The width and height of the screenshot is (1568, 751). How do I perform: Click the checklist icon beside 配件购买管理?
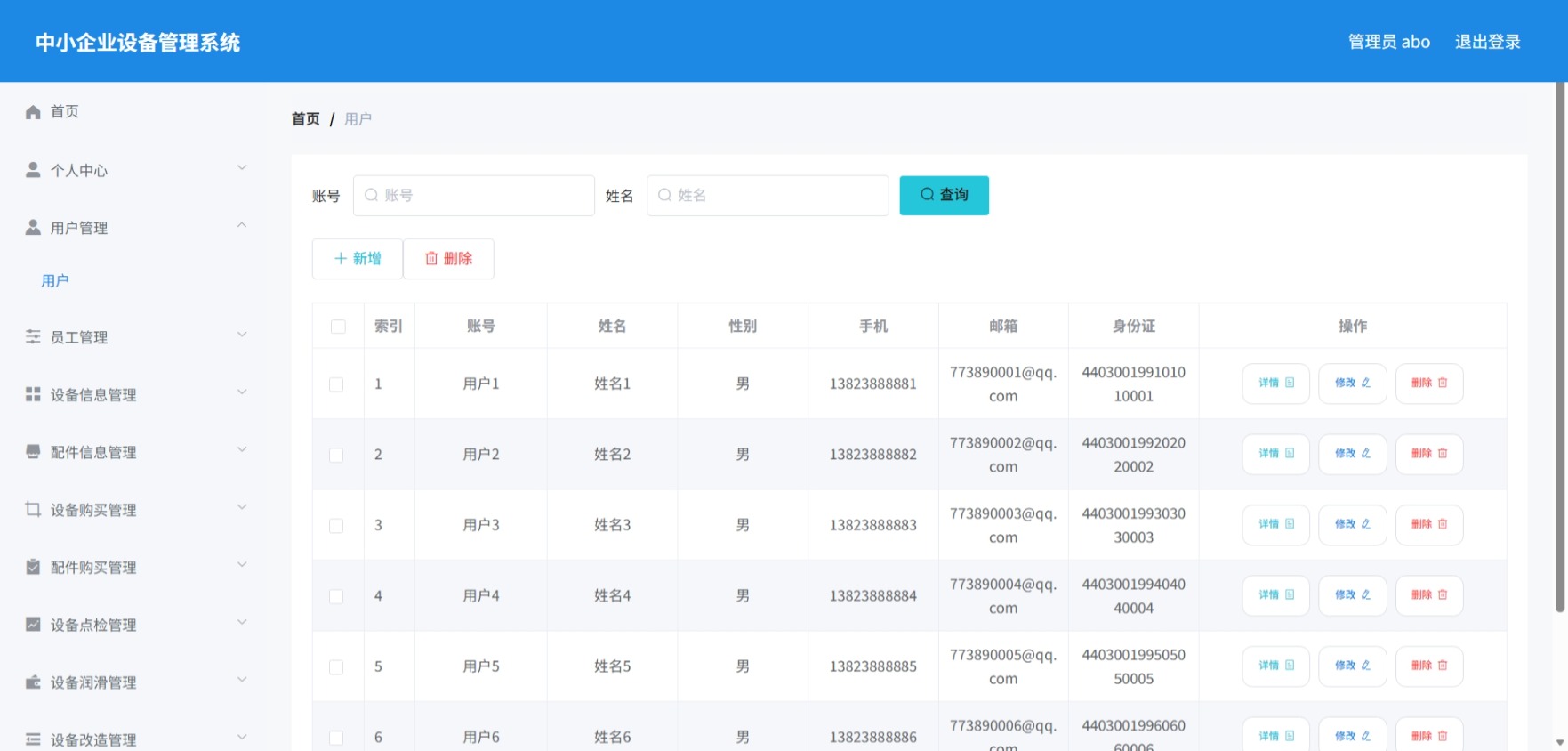pyautogui.click(x=33, y=567)
